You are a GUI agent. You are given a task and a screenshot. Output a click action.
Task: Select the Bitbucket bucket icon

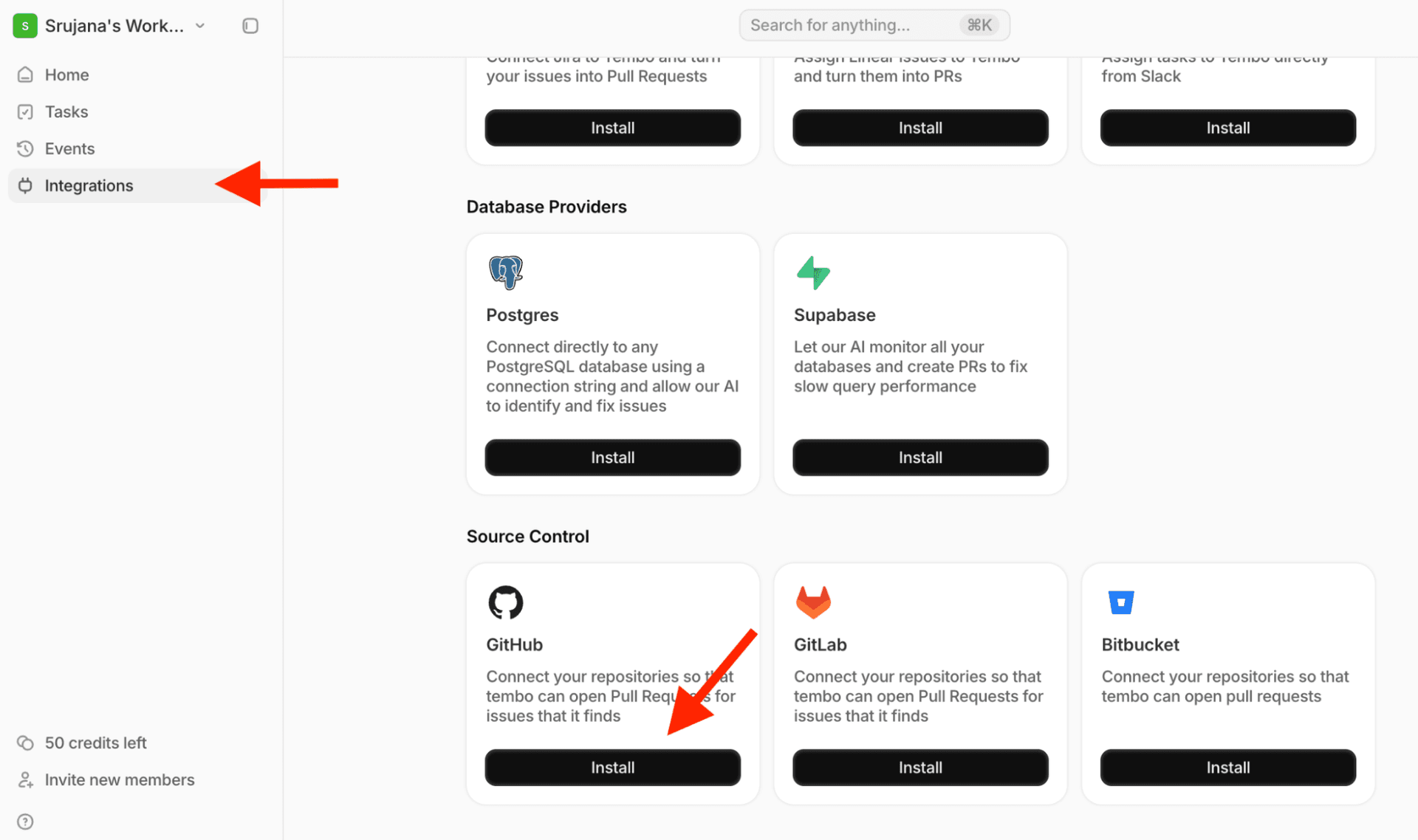1120,602
